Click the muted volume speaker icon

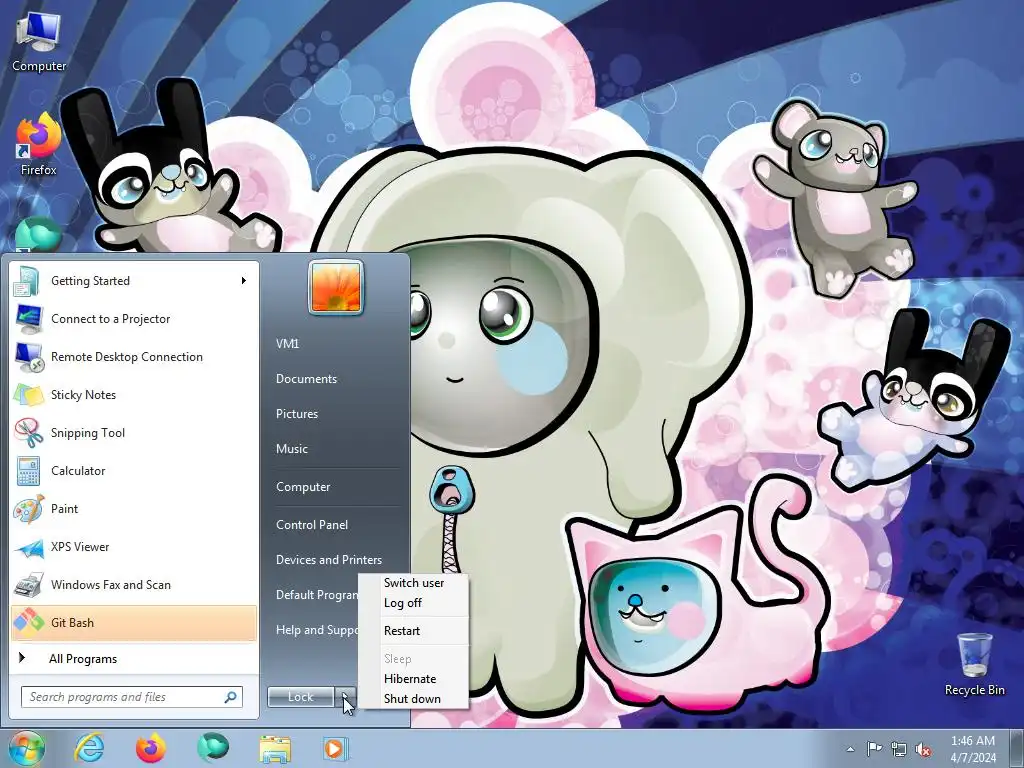pyautogui.click(x=923, y=749)
